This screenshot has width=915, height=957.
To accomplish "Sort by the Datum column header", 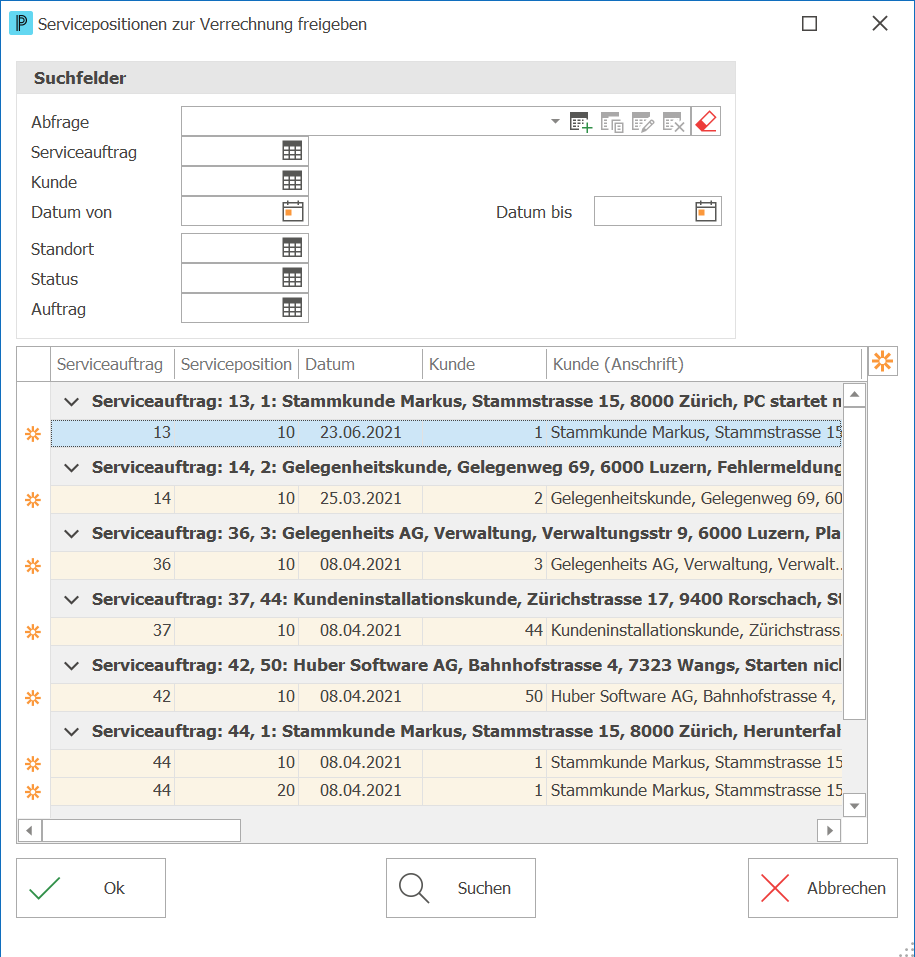I will point(360,364).
